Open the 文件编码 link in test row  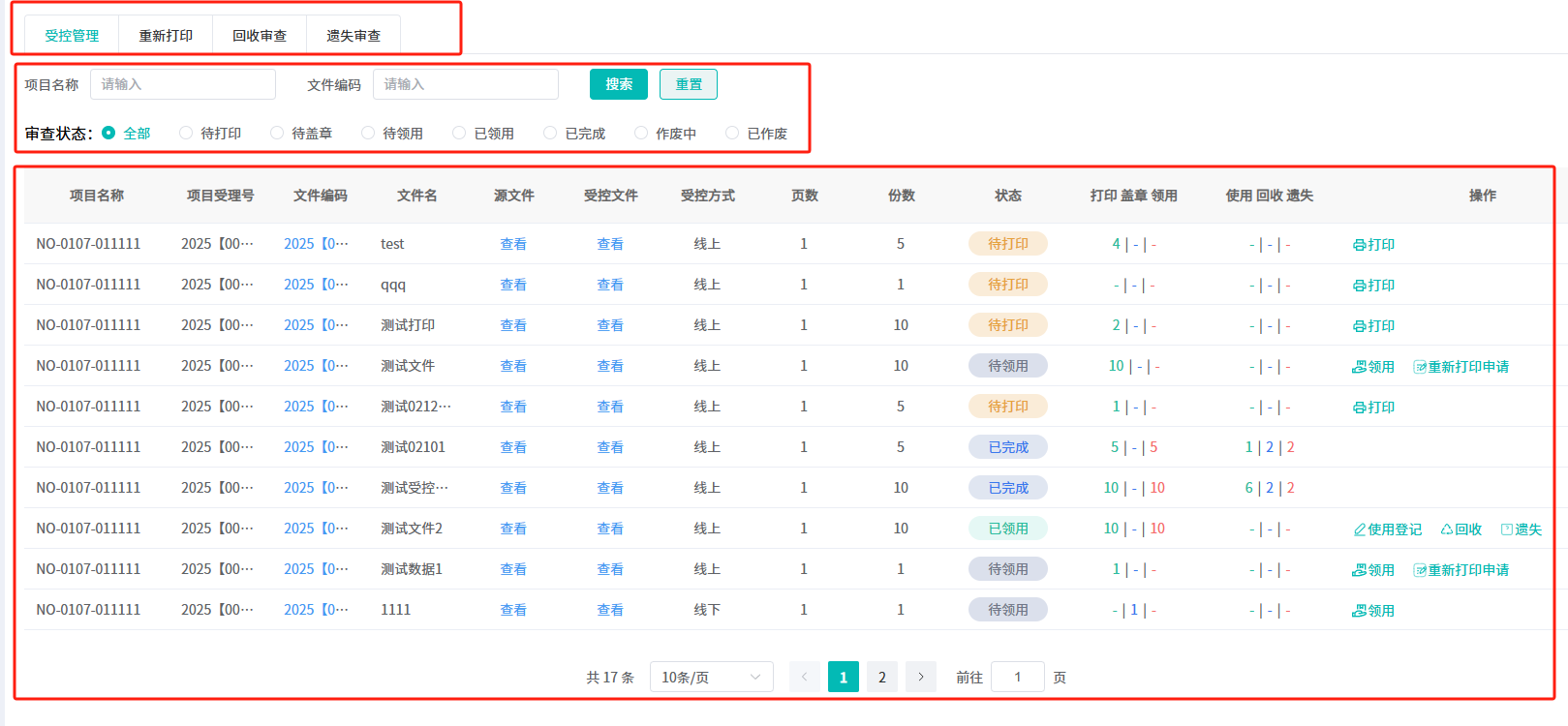(x=317, y=244)
